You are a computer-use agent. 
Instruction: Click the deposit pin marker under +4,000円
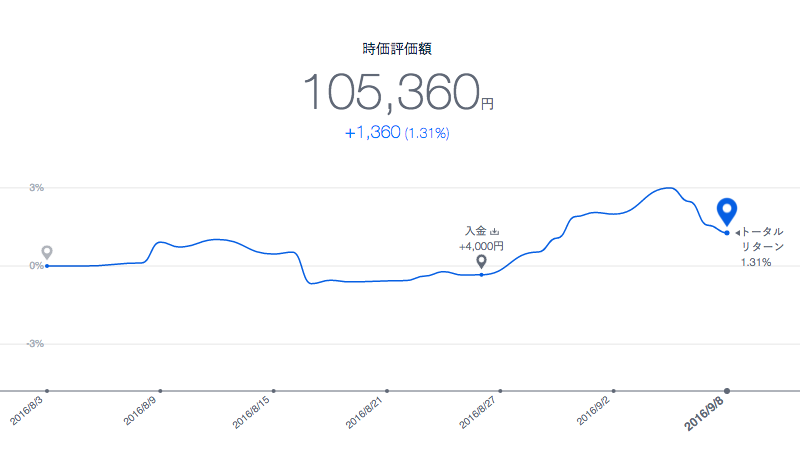tap(481, 262)
